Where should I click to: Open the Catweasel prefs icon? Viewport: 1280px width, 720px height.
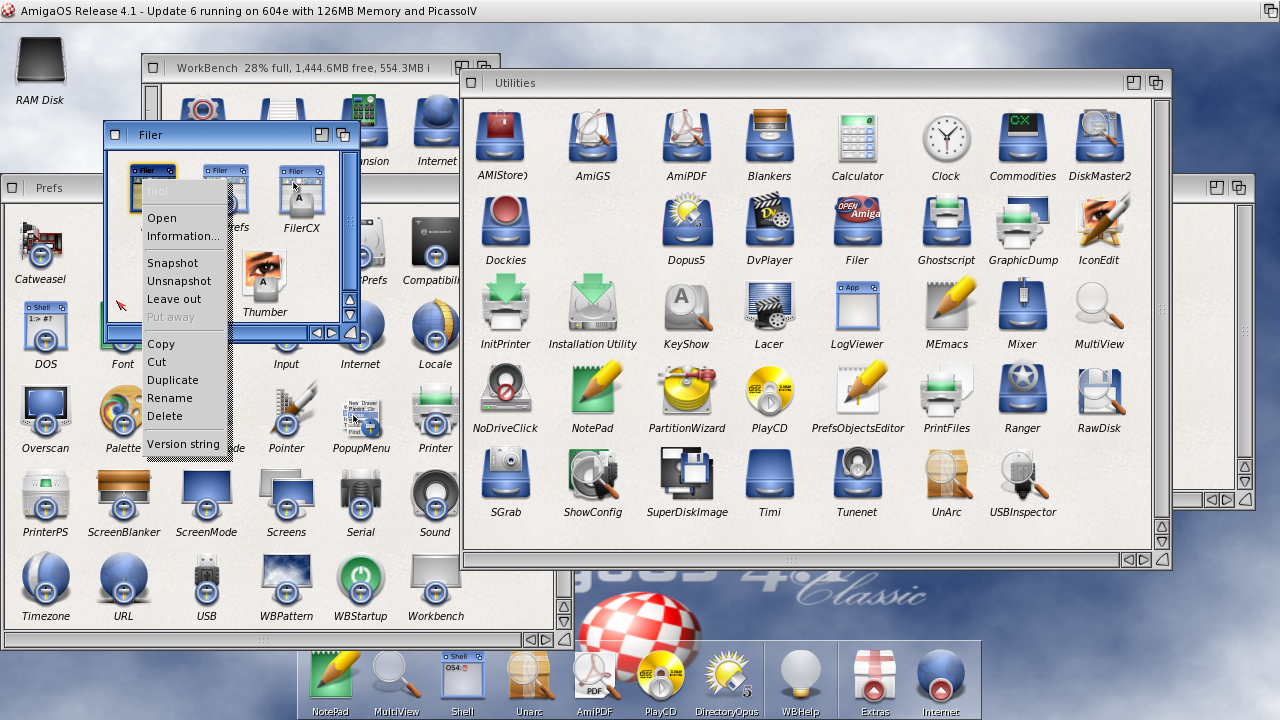point(41,245)
